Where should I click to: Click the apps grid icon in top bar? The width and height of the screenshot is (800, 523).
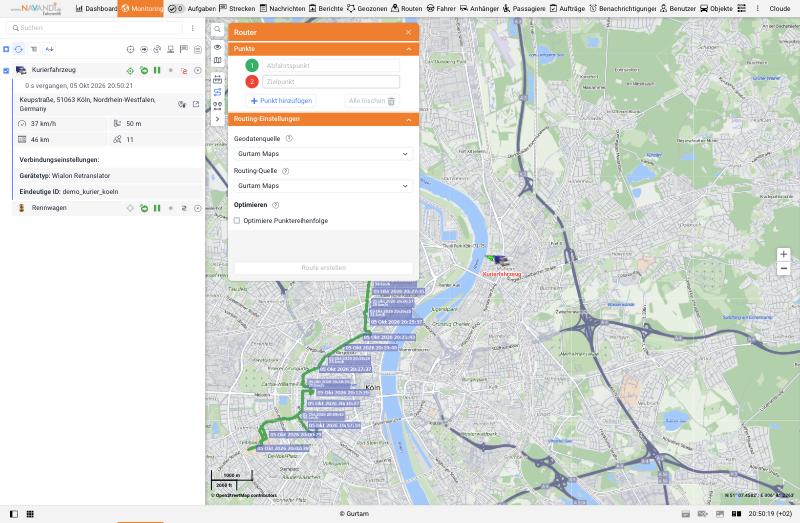point(742,9)
